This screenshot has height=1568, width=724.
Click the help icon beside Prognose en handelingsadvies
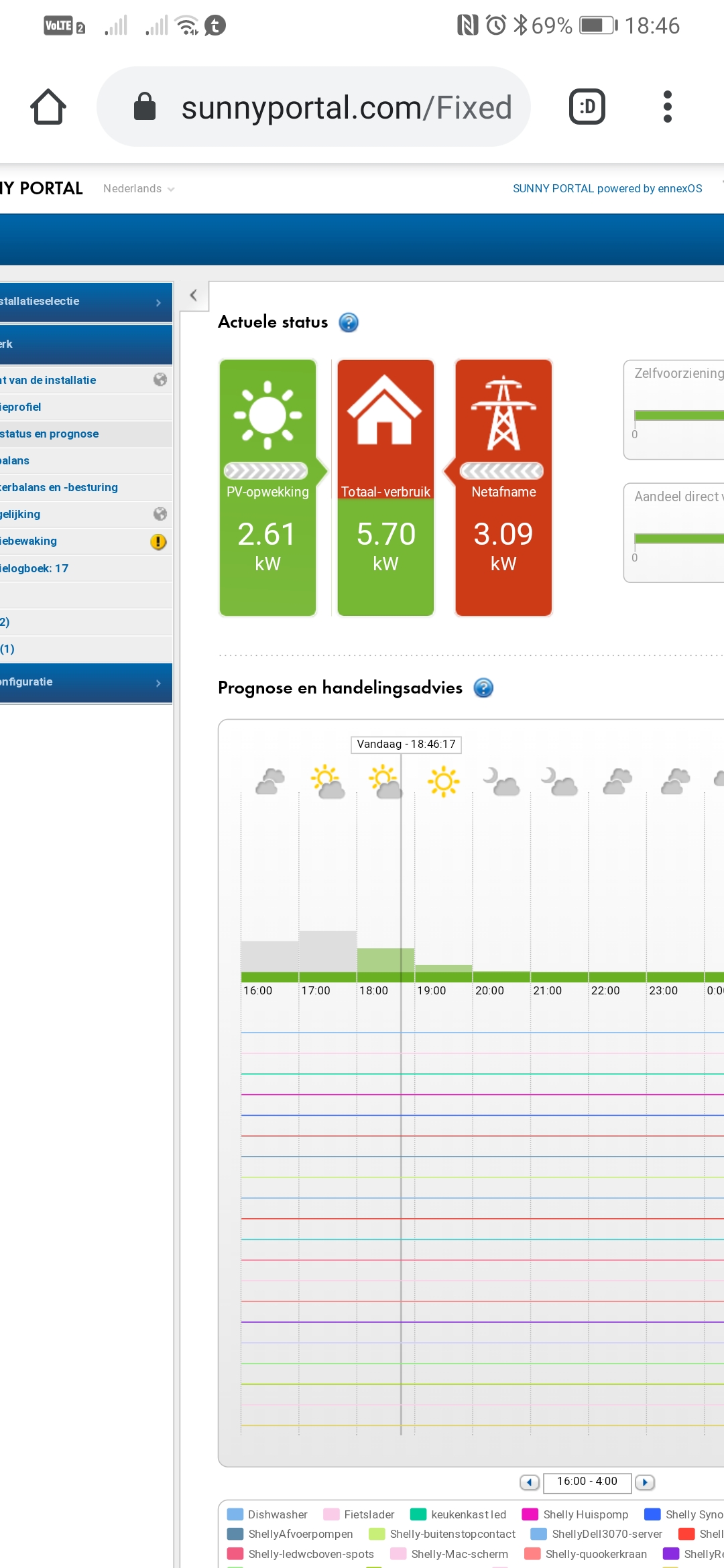[483, 688]
